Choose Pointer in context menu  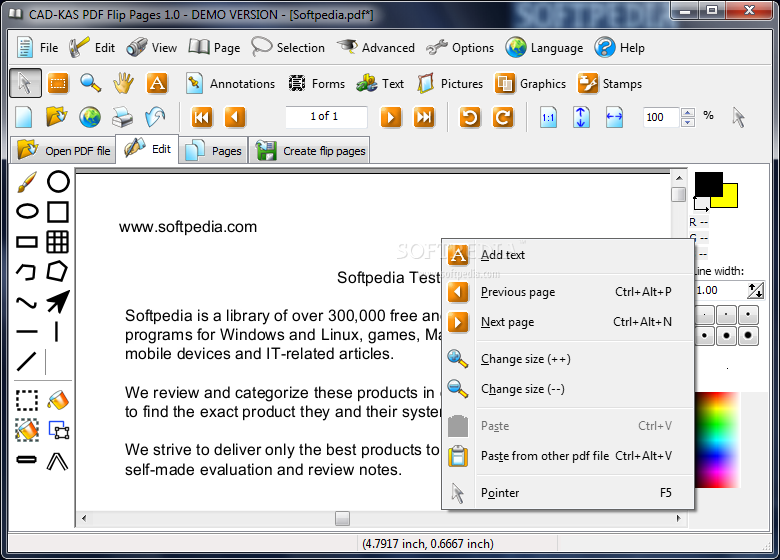pos(568,493)
